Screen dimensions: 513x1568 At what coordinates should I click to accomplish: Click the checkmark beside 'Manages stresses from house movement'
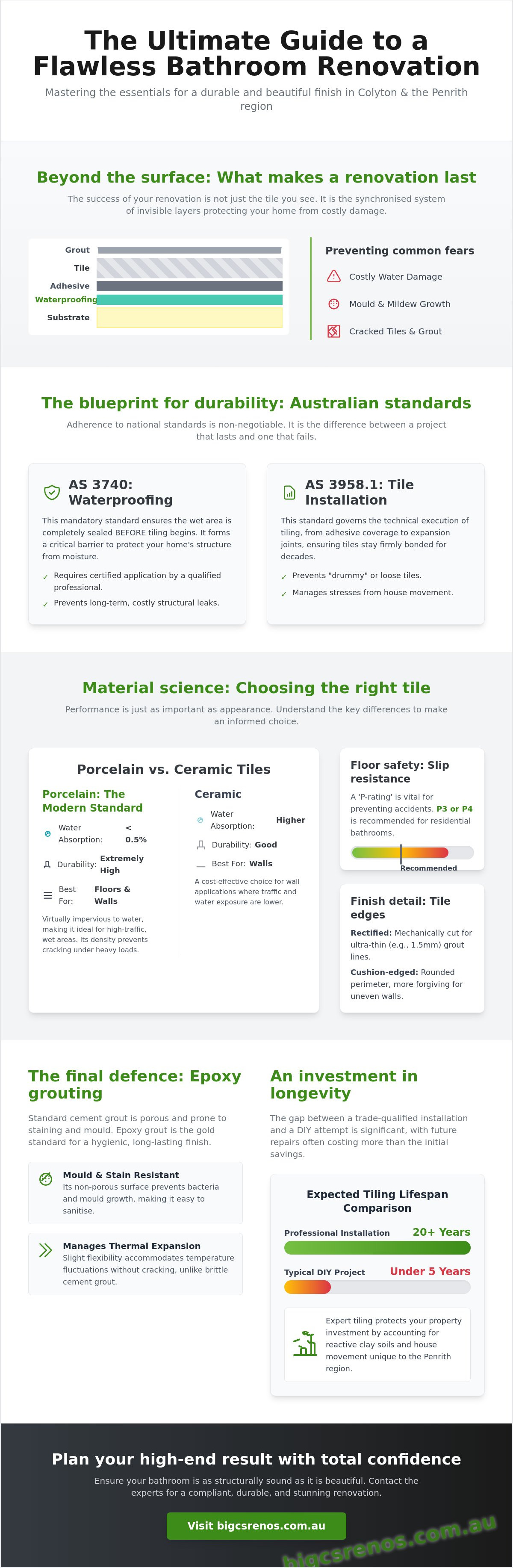point(283,594)
